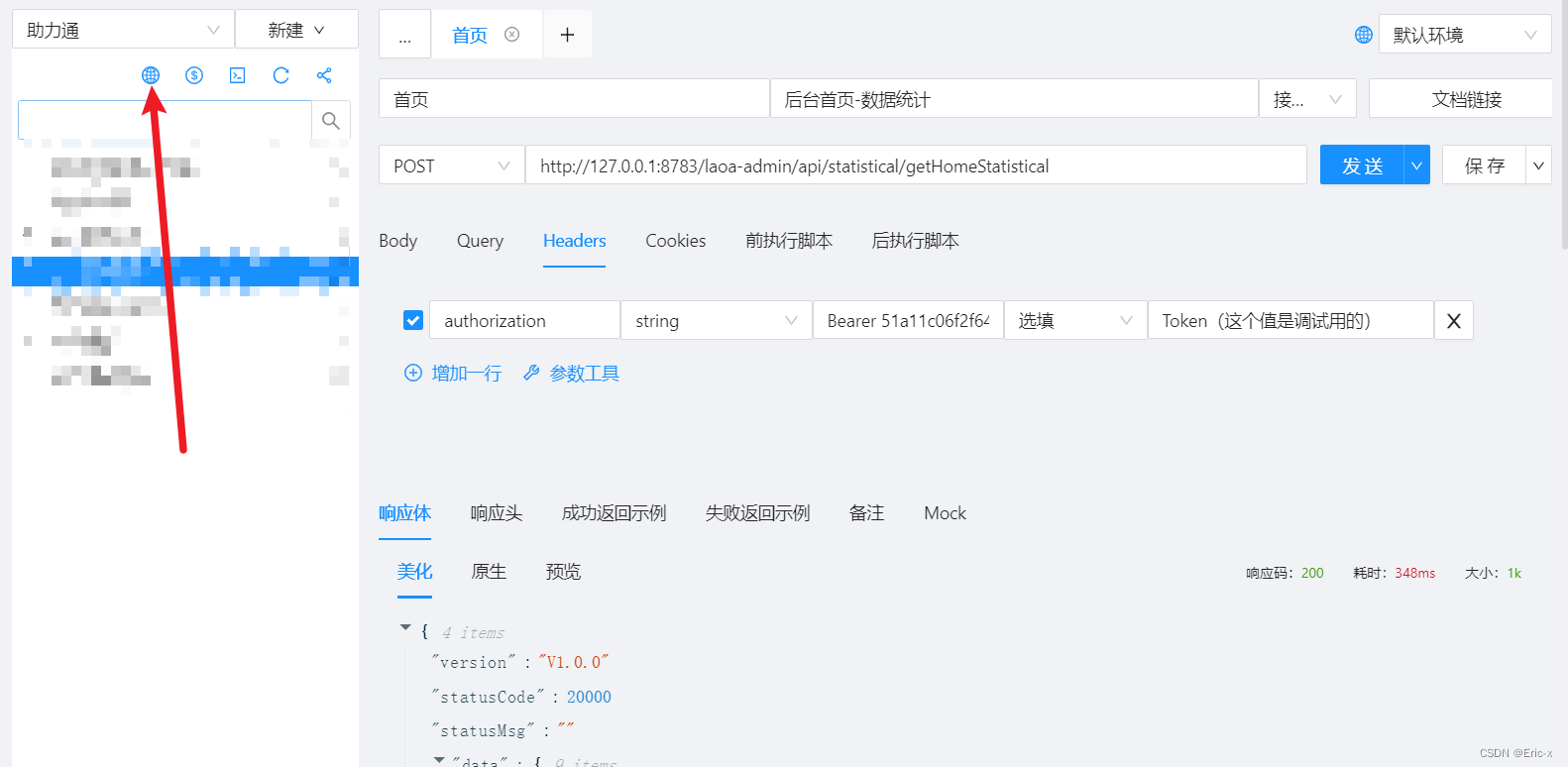Refresh the interface list

[281, 75]
